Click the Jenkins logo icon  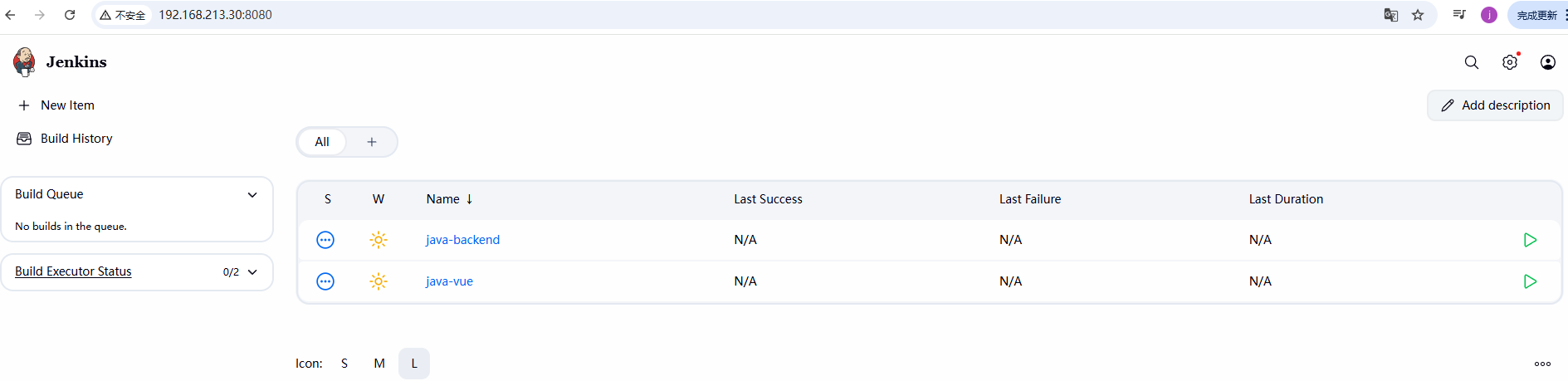25,61
